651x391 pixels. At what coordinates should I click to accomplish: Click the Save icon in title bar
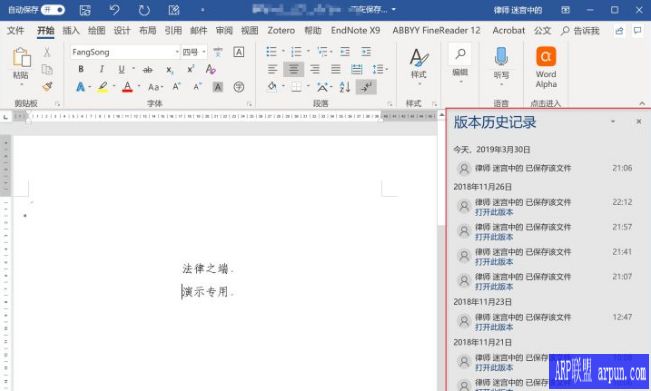coord(85,10)
